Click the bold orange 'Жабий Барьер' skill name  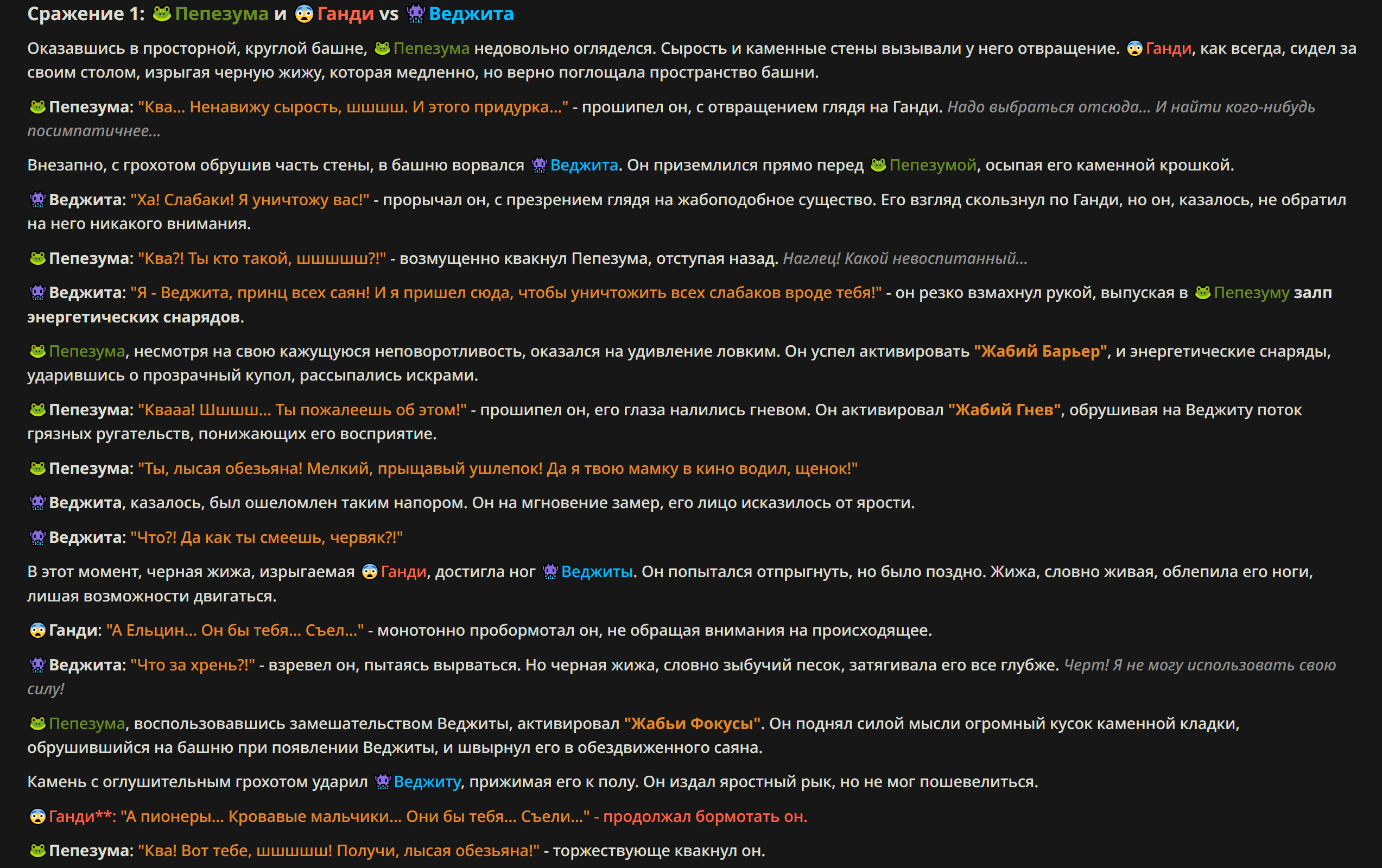[1041, 351]
